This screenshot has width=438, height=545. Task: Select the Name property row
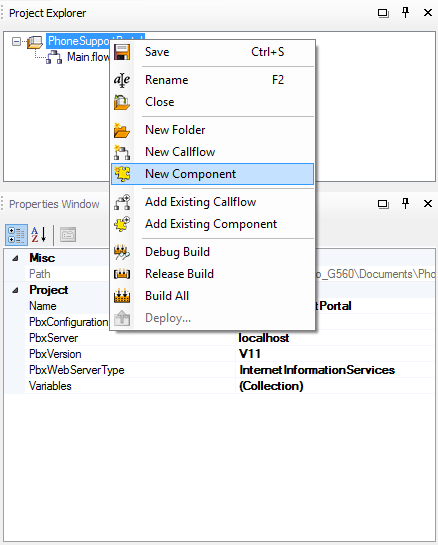pyautogui.click(x=43, y=306)
